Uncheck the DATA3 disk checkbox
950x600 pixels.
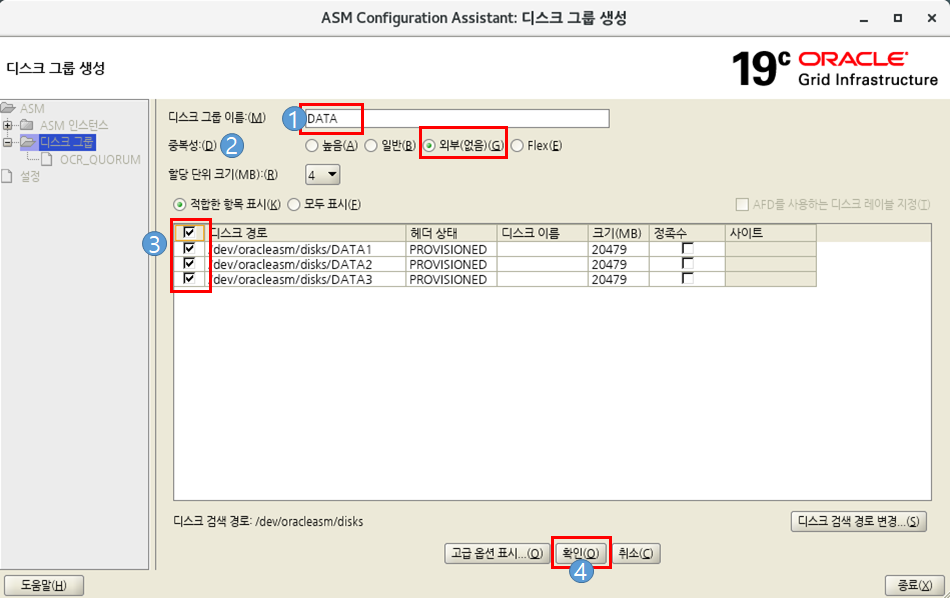pos(189,279)
